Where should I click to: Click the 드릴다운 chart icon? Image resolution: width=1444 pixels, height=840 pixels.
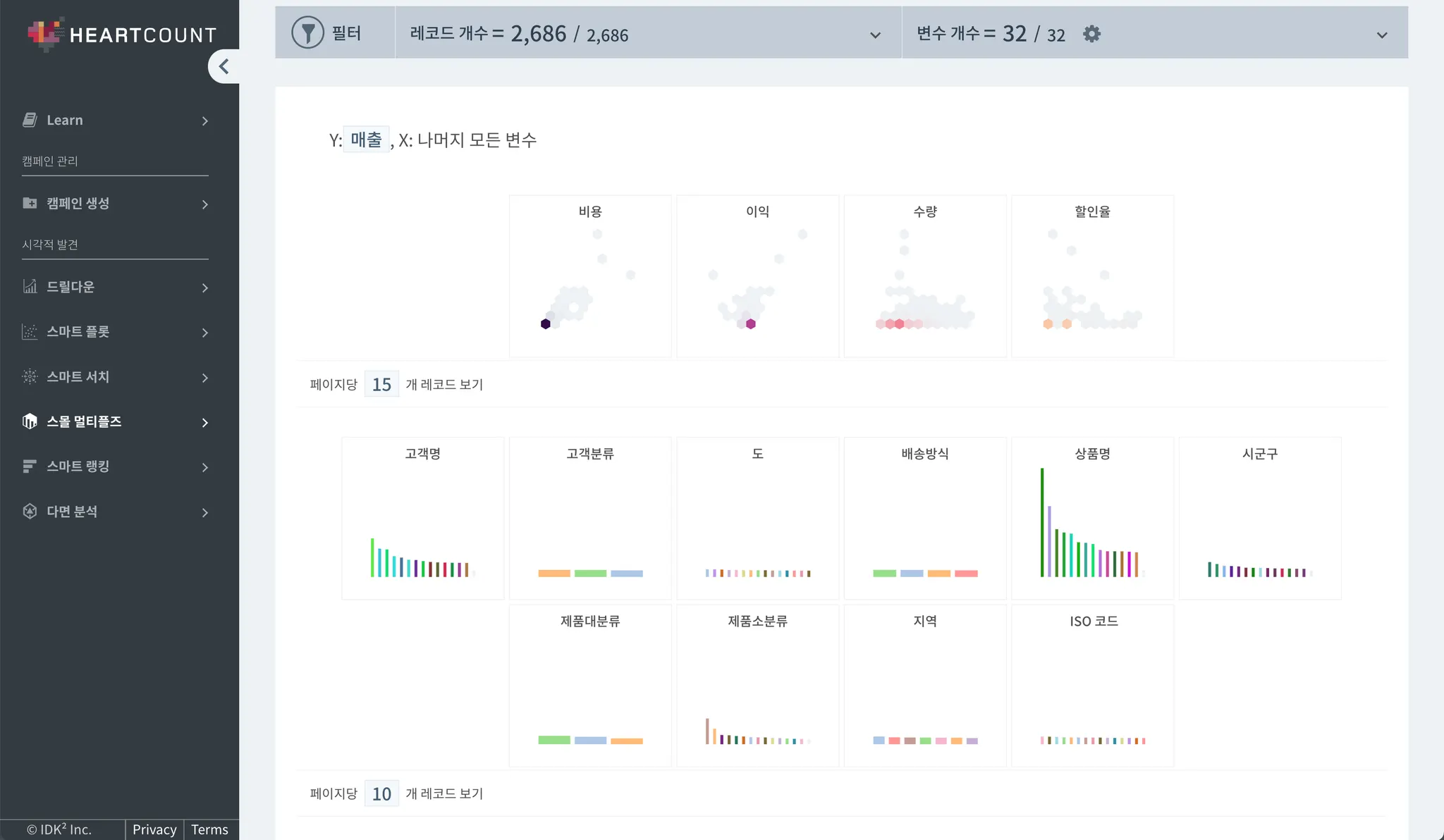[x=30, y=286]
